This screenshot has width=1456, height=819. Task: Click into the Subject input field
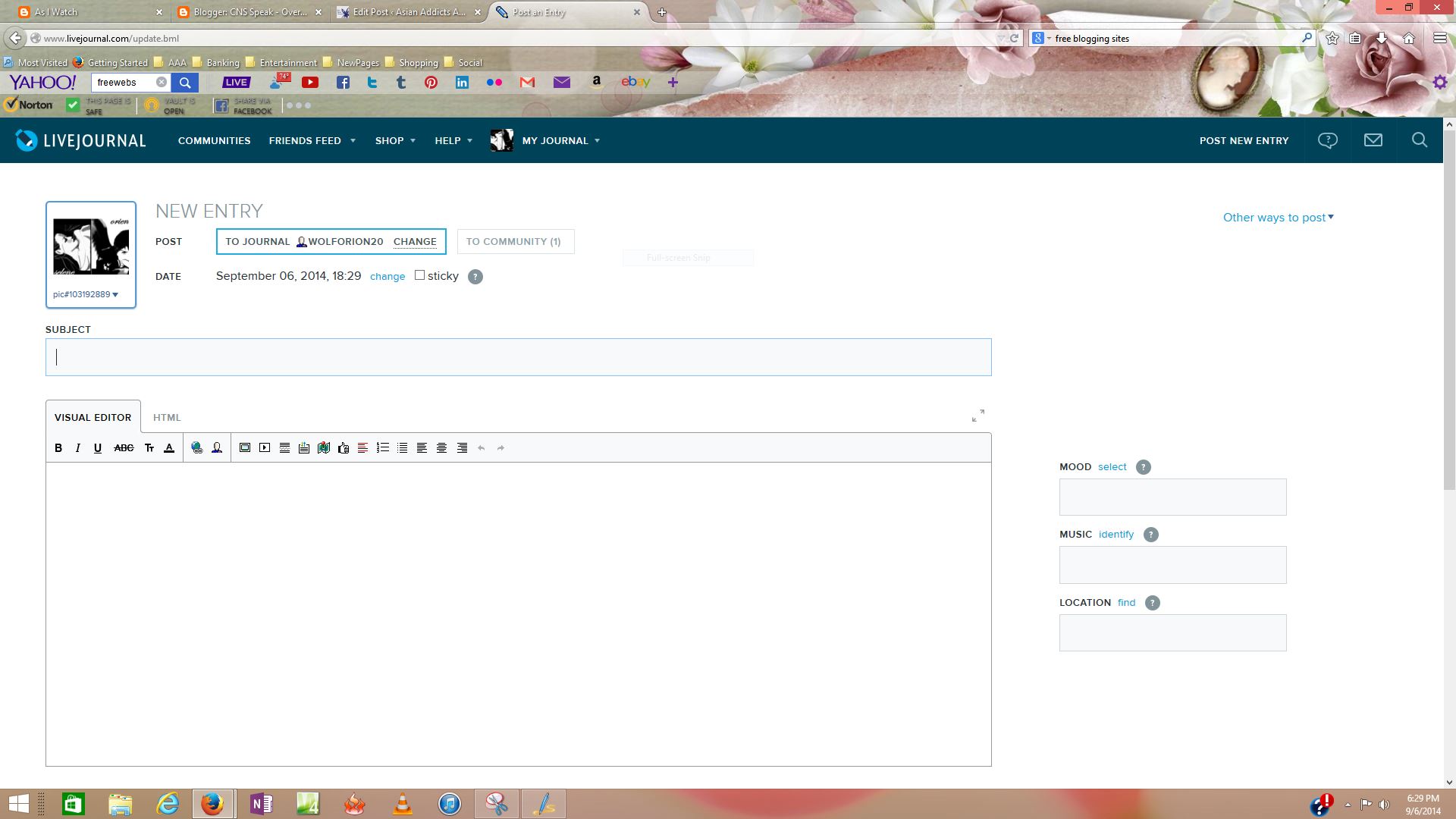[518, 357]
